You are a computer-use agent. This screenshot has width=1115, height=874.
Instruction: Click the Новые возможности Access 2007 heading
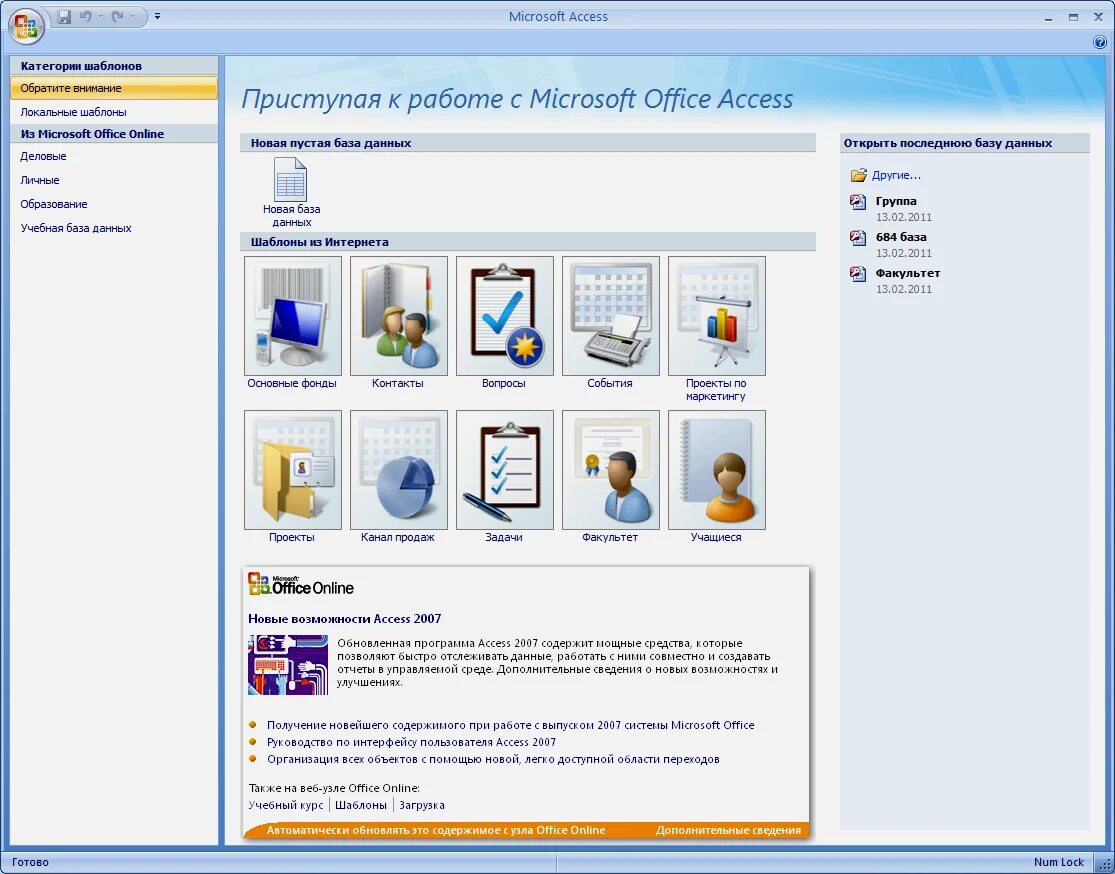click(345, 619)
